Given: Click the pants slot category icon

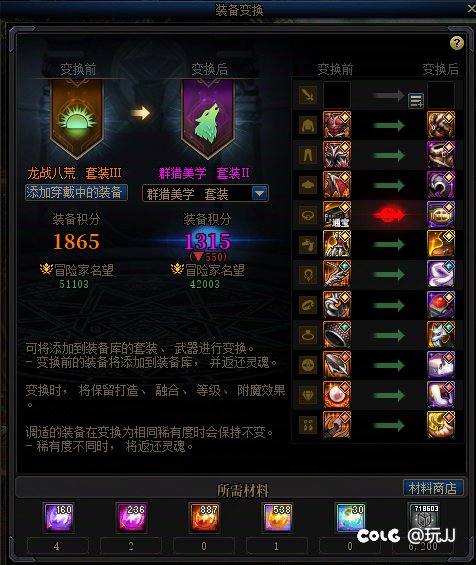Looking at the screenshot, I should coord(308,155).
